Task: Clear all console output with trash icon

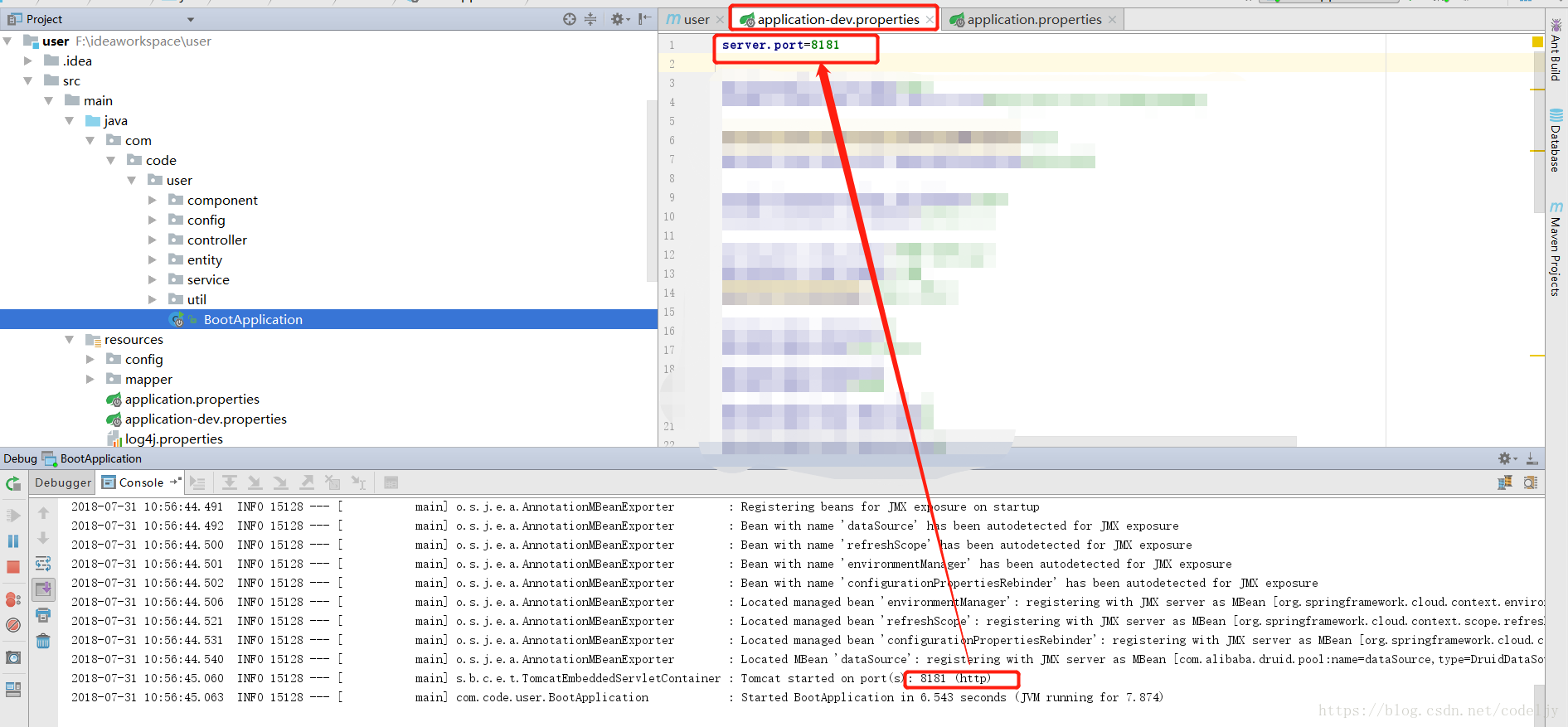Action: [x=44, y=641]
